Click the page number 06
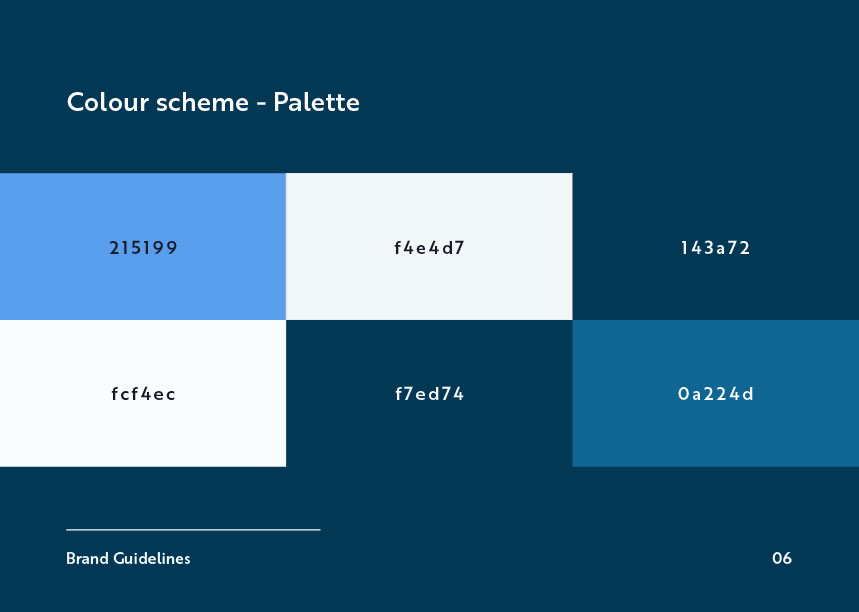The image size is (859, 612). 782,558
